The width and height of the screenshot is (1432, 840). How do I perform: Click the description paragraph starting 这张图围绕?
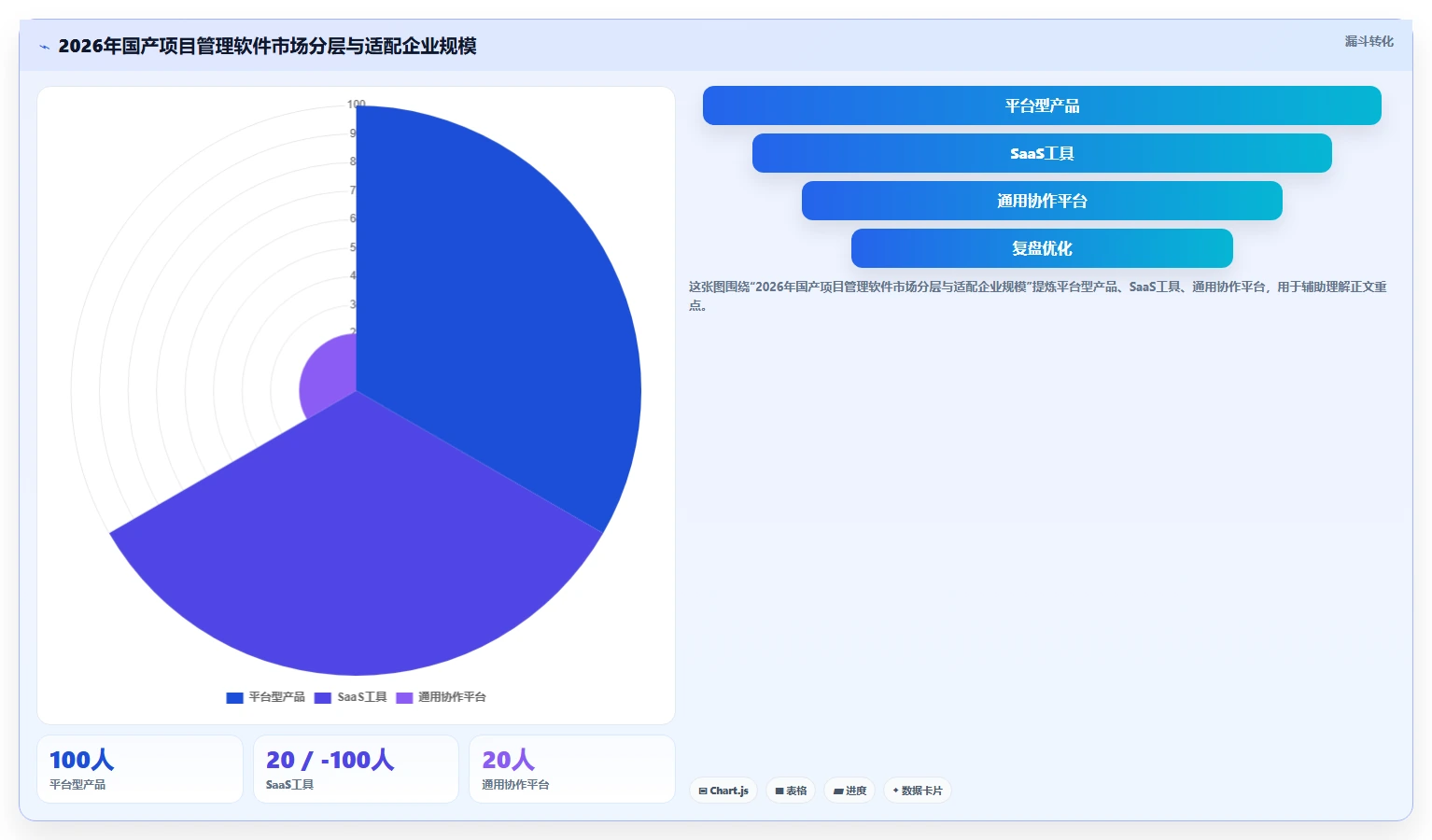click(x=1037, y=296)
